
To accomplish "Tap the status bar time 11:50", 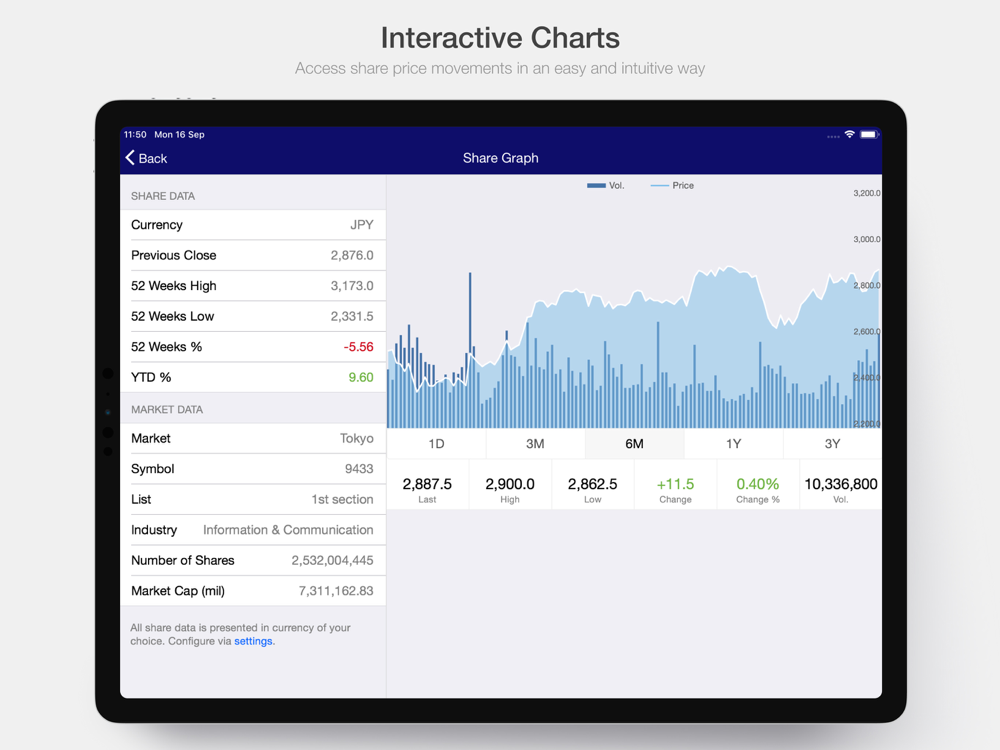I will [135, 135].
